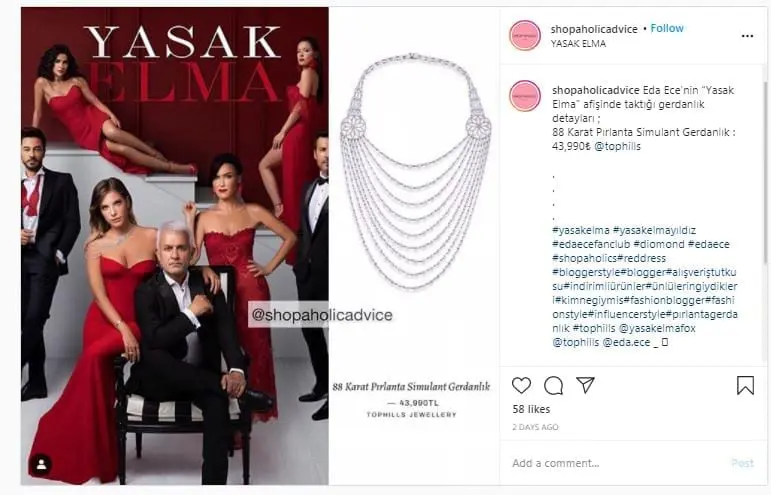Share the post using the paper plane icon
The height and width of the screenshot is (495, 771).
[585, 385]
